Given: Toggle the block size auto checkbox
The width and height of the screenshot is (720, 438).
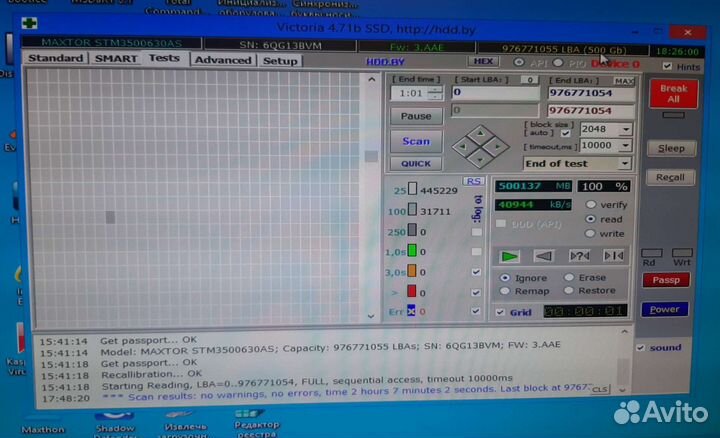Looking at the screenshot, I should [x=566, y=133].
